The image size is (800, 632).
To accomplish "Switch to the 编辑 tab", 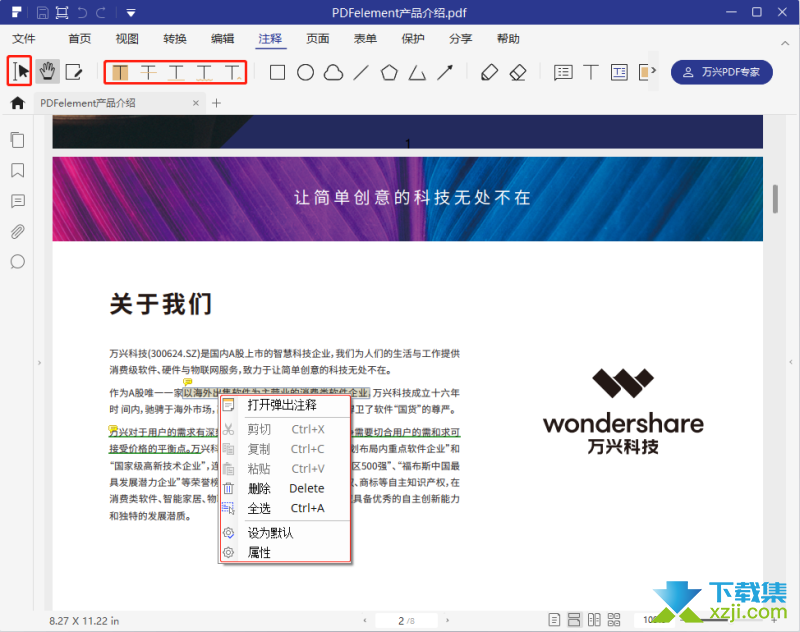I will (222, 39).
